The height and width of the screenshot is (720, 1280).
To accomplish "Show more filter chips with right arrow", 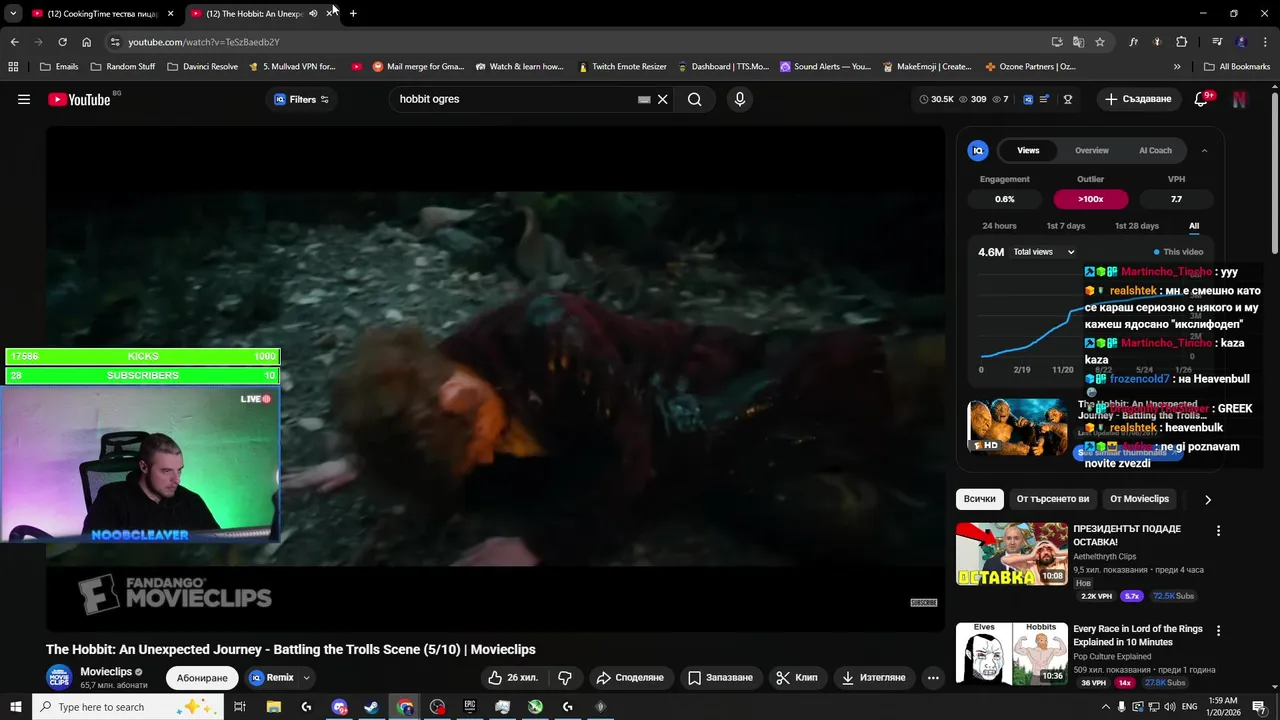I will [1207, 499].
